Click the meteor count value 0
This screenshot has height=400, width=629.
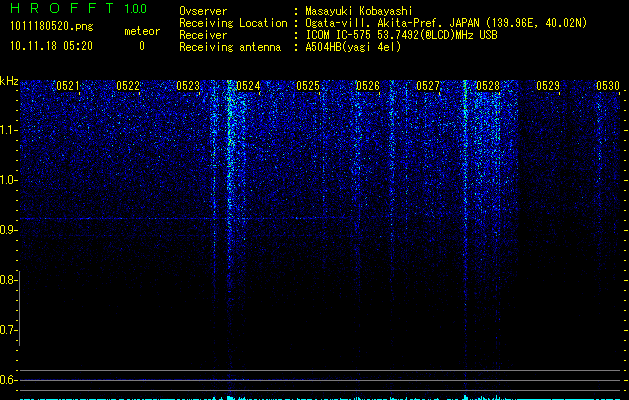tap(142, 46)
